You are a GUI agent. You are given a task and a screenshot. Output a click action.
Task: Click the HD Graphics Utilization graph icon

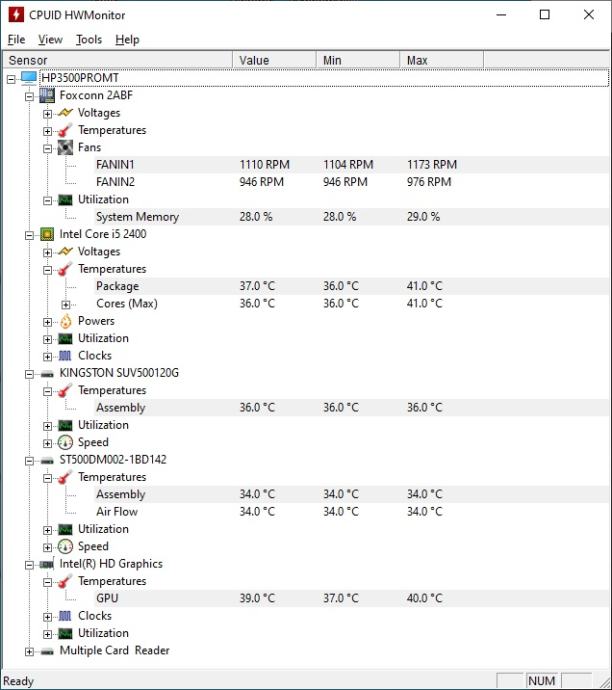pos(65,633)
